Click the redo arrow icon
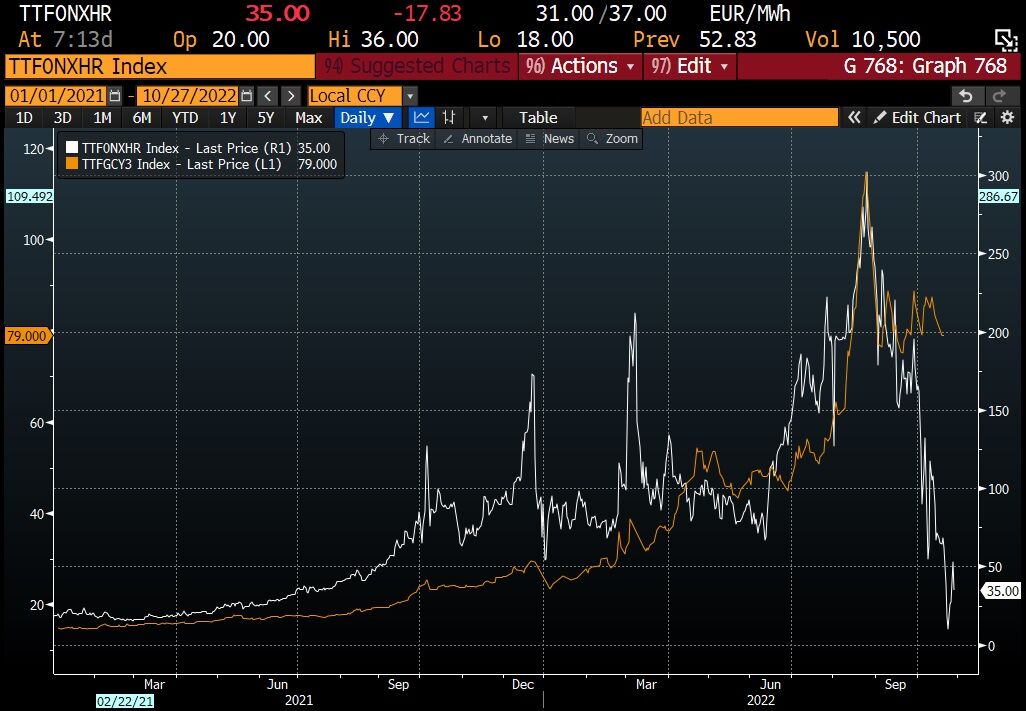Screen dimensions: 1026x711 coord(1000,96)
